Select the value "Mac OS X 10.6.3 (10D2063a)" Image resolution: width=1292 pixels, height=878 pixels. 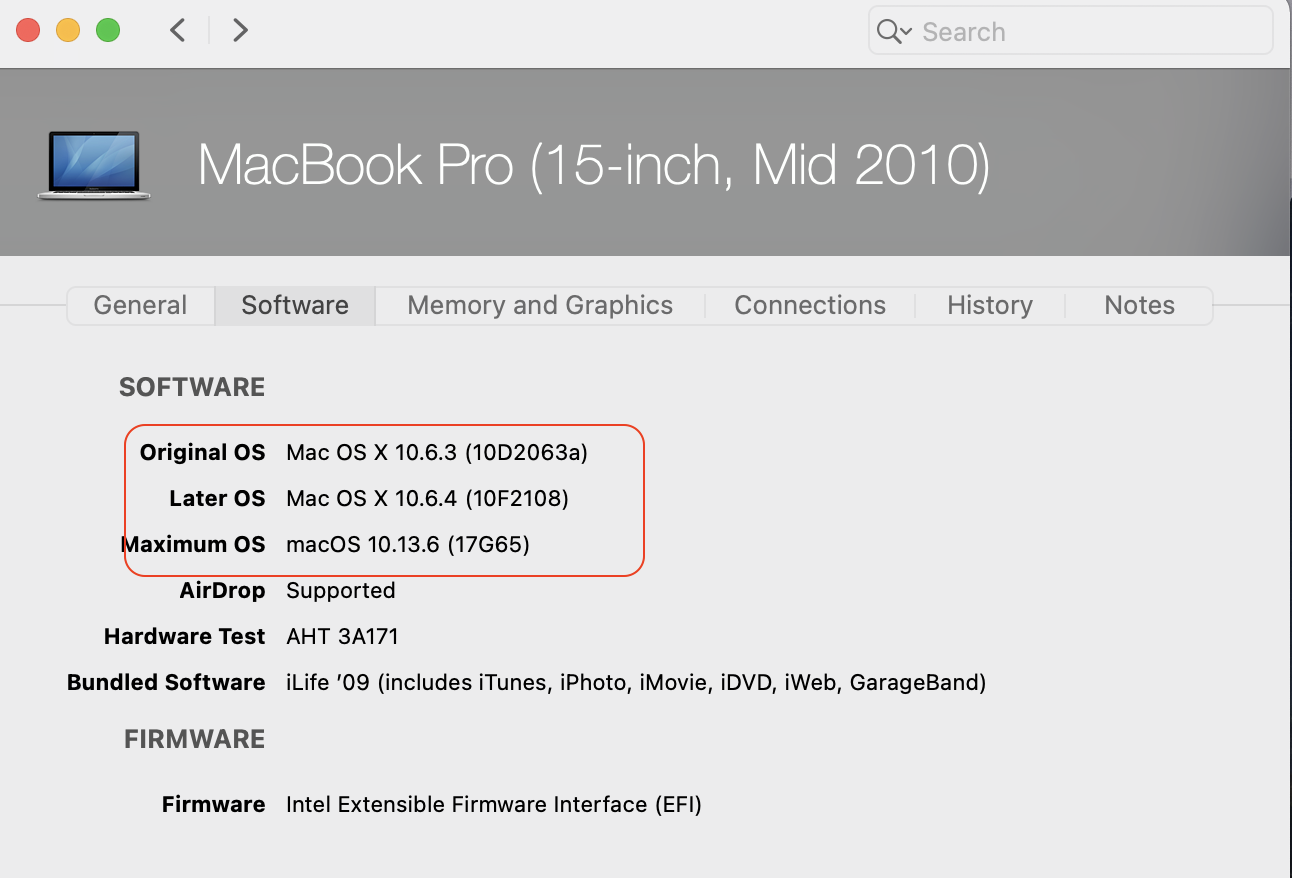click(437, 453)
